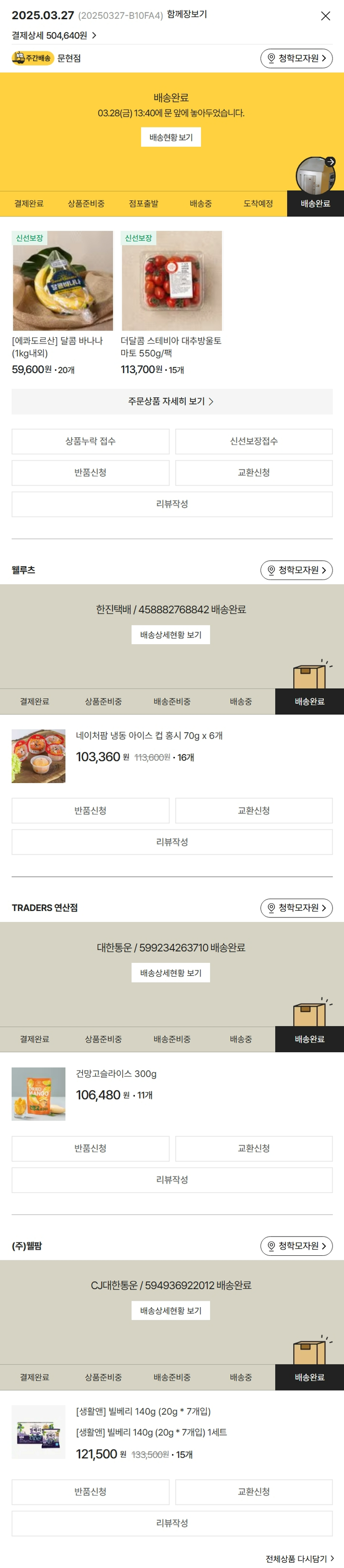Expand 주문상품 자세히 보기
Viewport: 344px width, 1568px height.
coord(172,401)
